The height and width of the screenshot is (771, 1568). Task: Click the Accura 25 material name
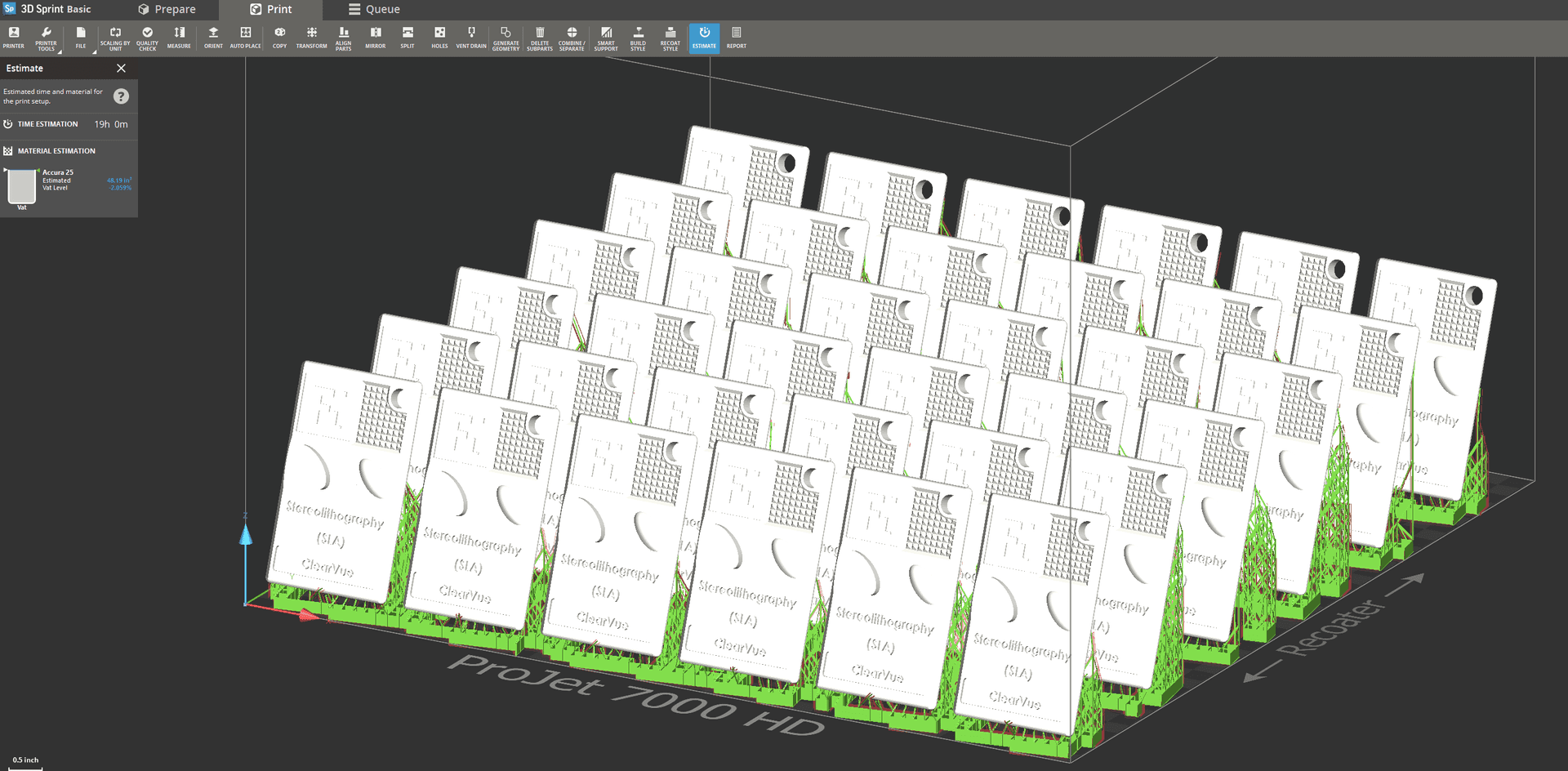[58, 172]
